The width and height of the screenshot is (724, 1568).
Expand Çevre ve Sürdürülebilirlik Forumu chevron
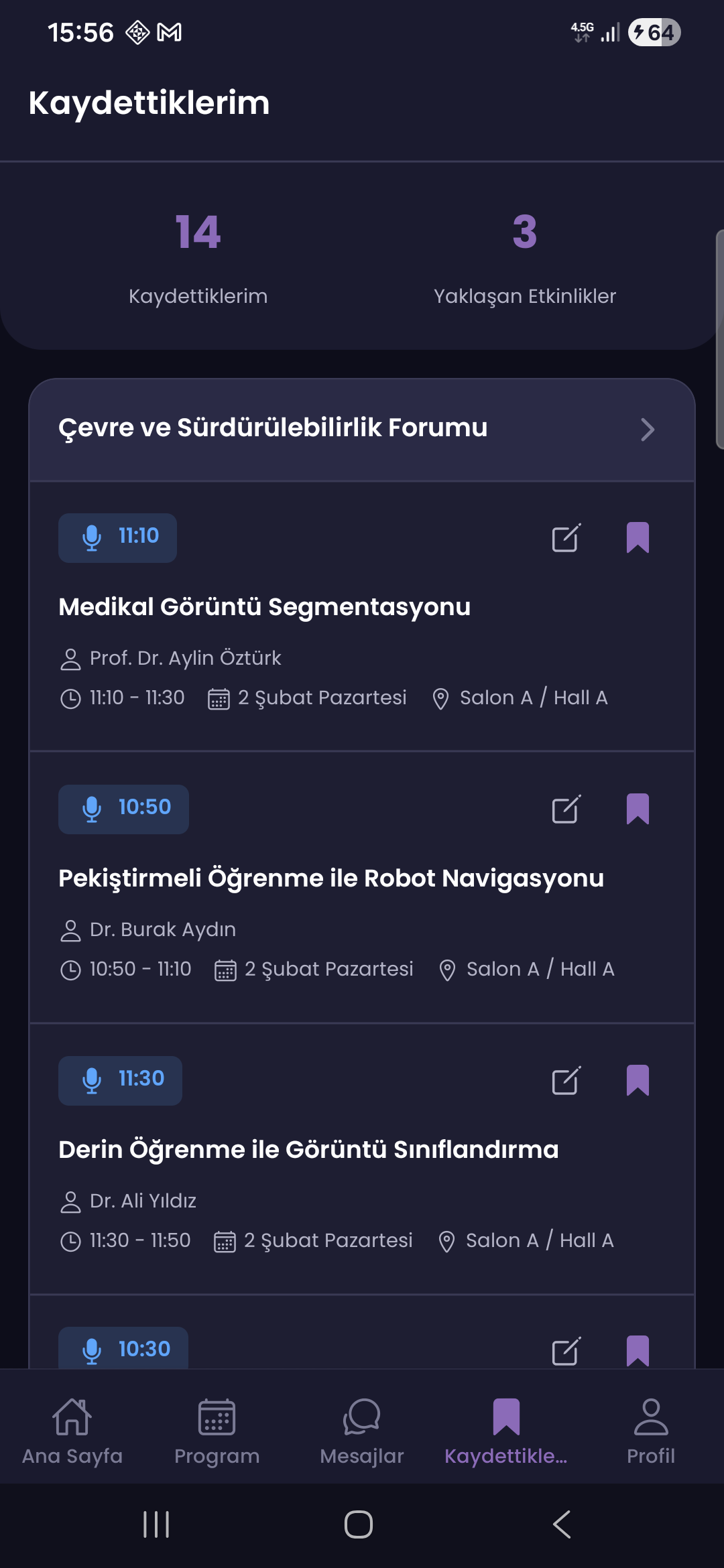(x=647, y=430)
